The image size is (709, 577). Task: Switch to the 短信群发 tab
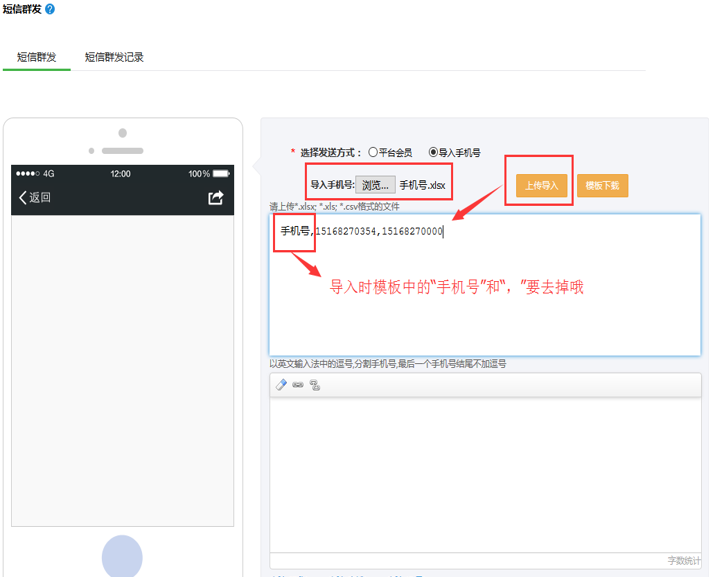click(36, 57)
